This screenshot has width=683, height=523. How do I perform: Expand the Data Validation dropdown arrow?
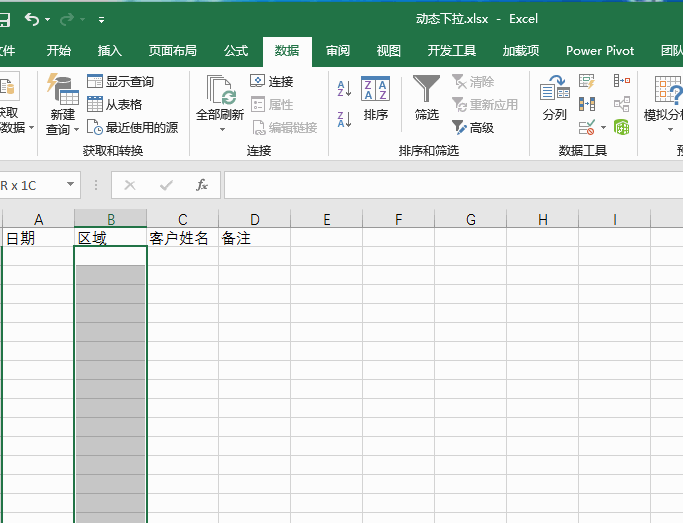point(603,128)
